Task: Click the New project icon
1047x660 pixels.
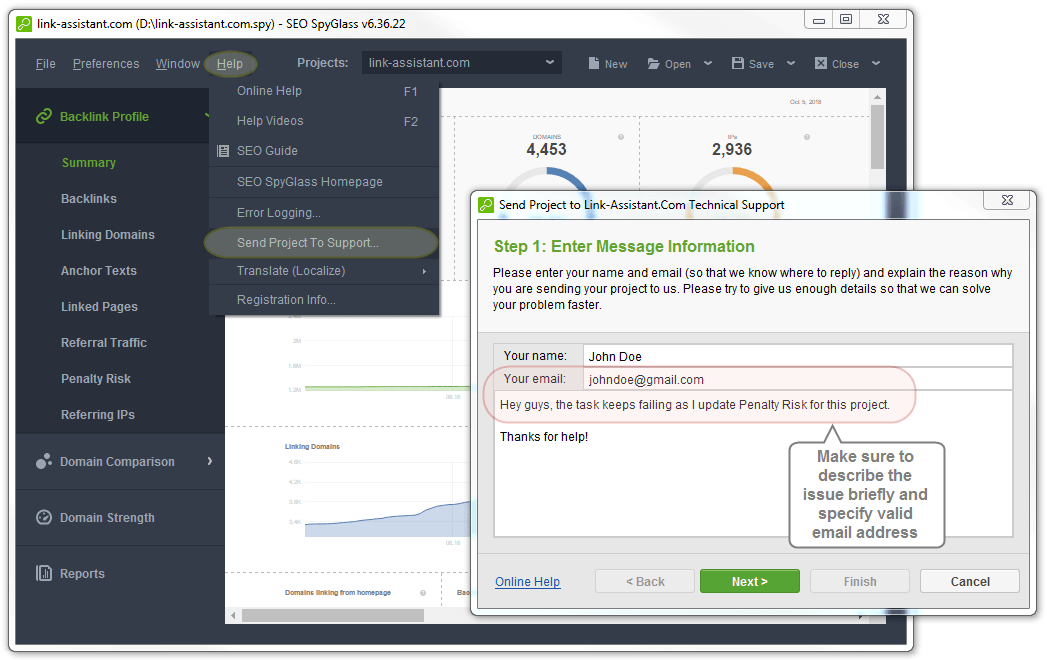Action: click(x=594, y=63)
